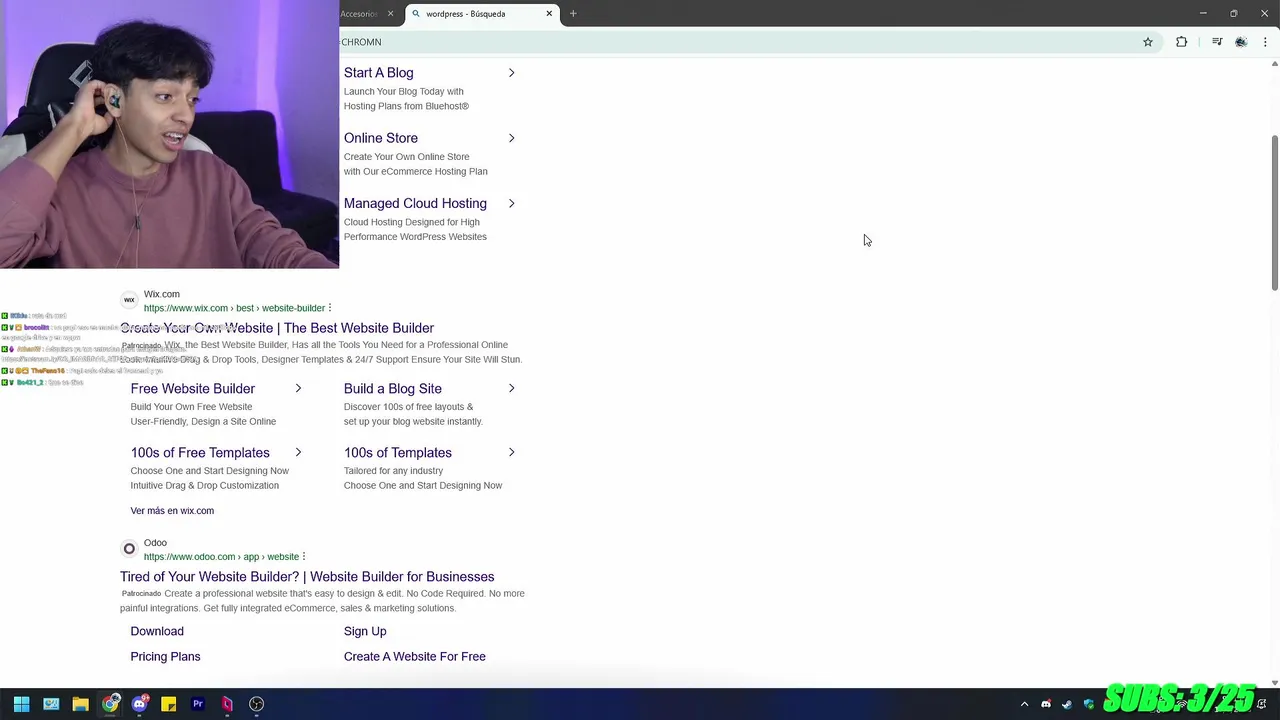1280x720 pixels.
Task: Open 'Tired of Your Website Builder?' Odoo result
Action: [307, 577]
